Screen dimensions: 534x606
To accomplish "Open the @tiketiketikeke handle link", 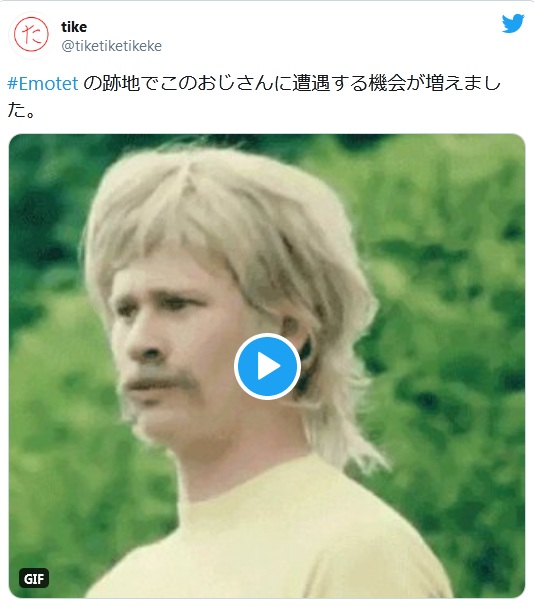I will (x=111, y=46).
